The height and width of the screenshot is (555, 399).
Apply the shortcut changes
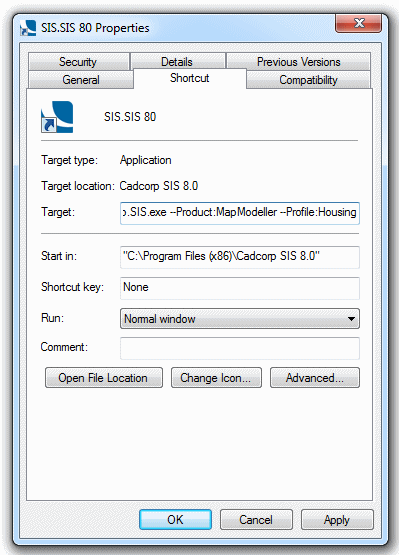pos(337,520)
